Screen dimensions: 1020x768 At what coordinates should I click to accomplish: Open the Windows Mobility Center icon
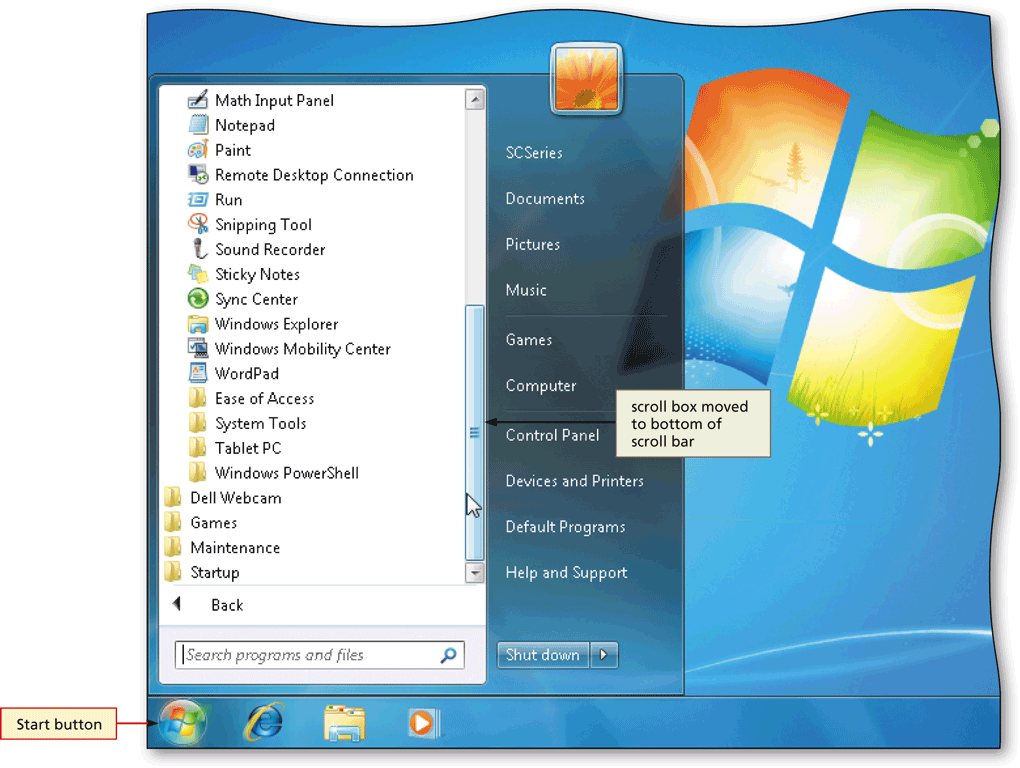198,348
